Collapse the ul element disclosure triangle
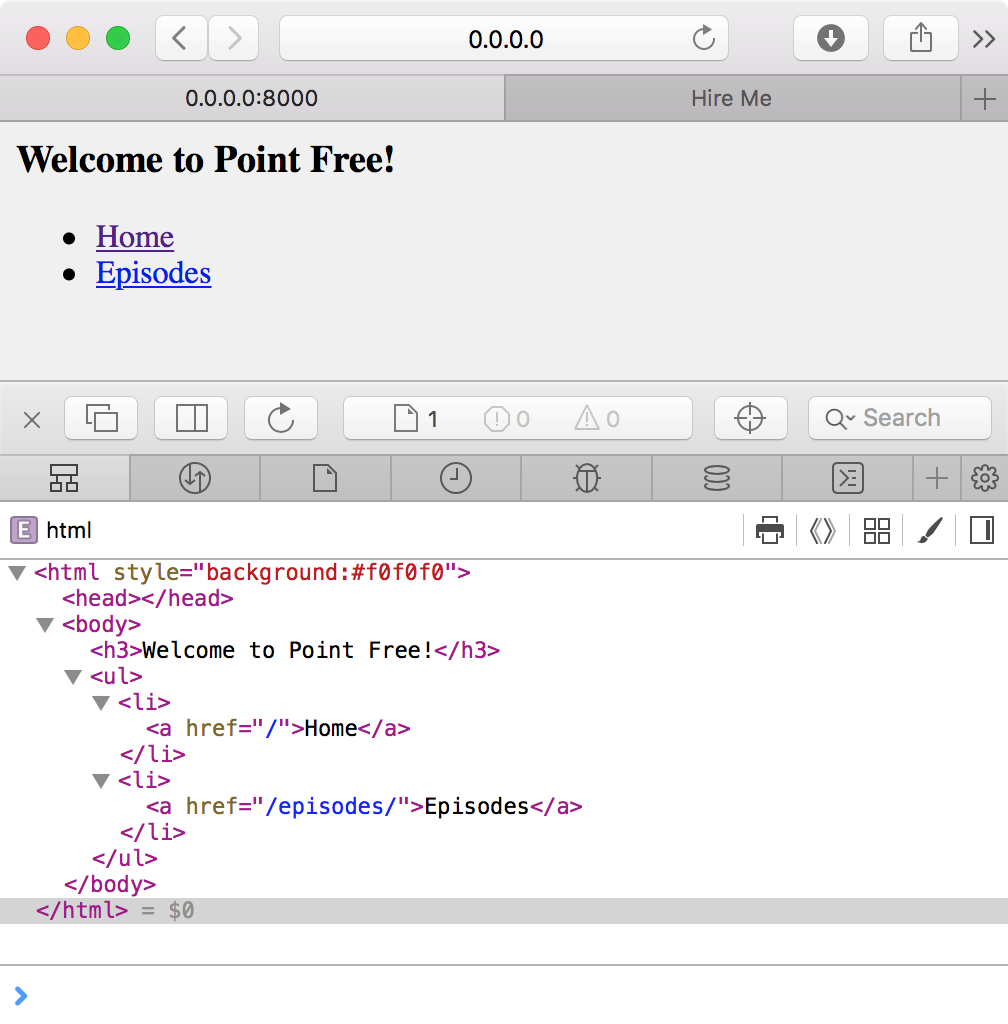The height and width of the screenshot is (1024, 1008). click(x=72, y=676)
